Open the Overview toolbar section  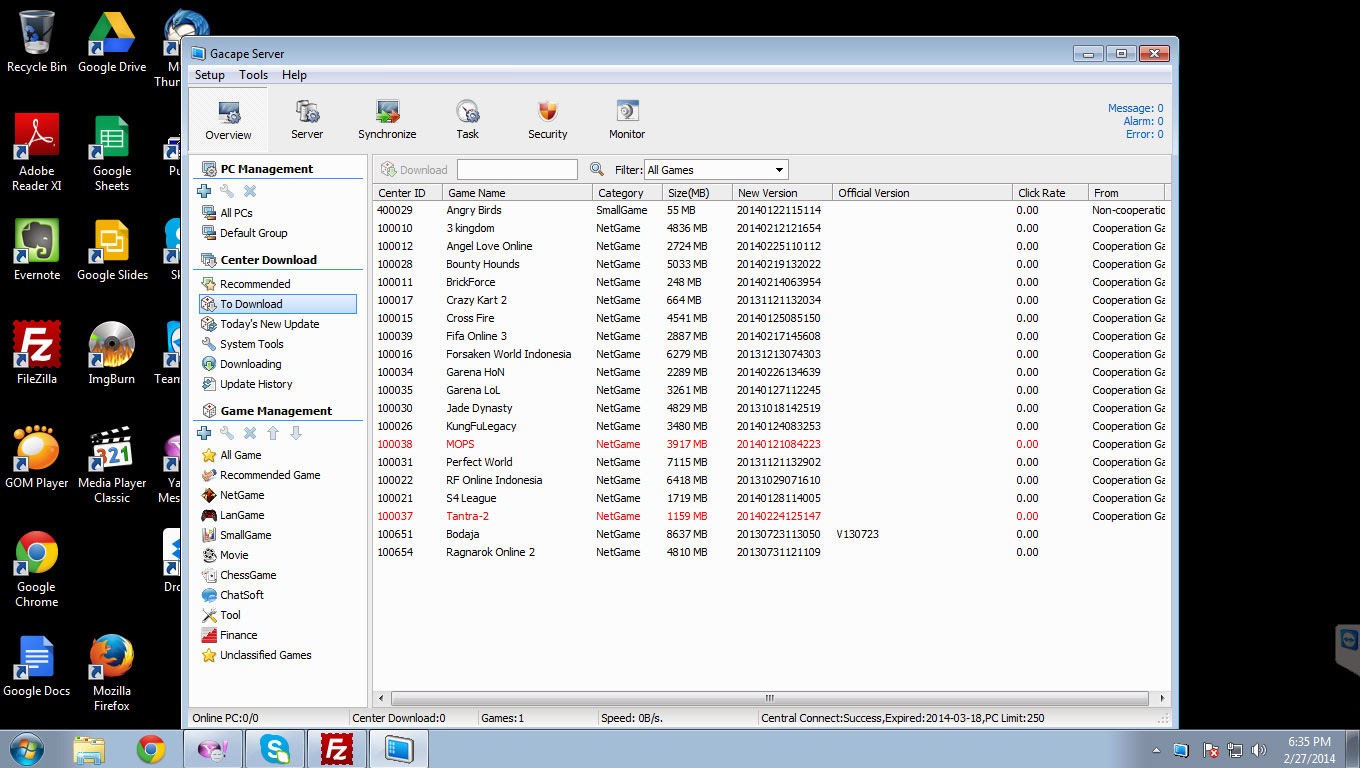[228, 120]
